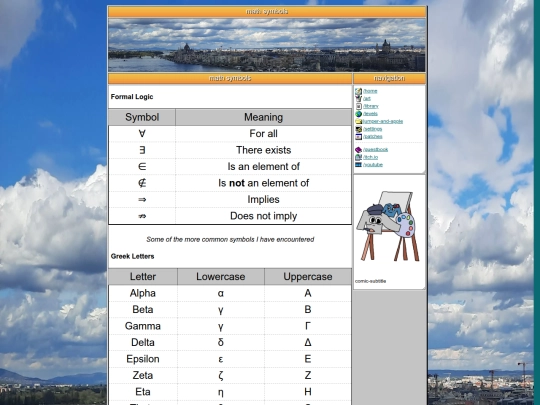Click the navigation panel header
Image resolution: width=540 pixels, height=405 pixels.
[x=390, y=79]
